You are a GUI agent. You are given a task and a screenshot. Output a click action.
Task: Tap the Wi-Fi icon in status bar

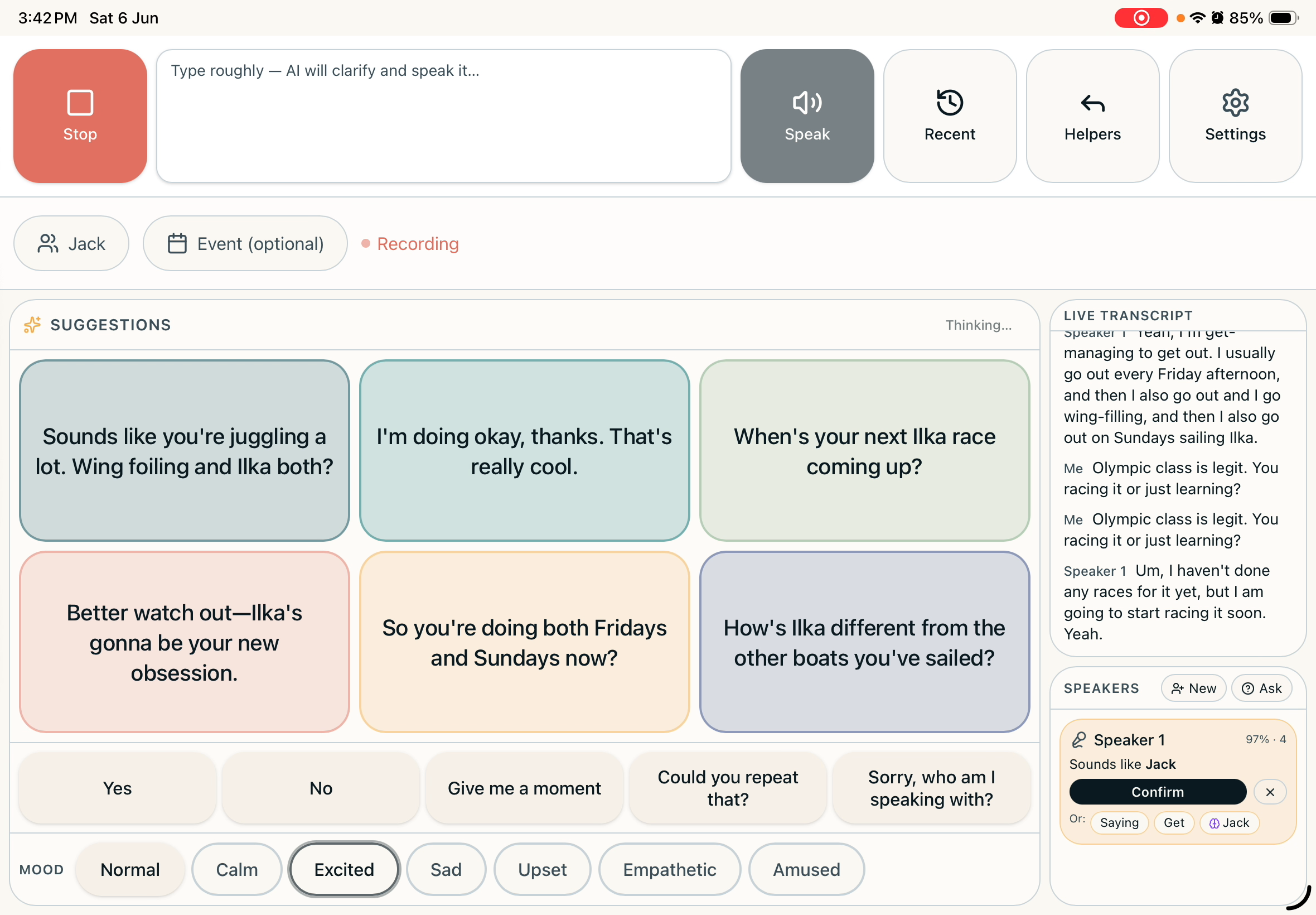[1197, 18]
